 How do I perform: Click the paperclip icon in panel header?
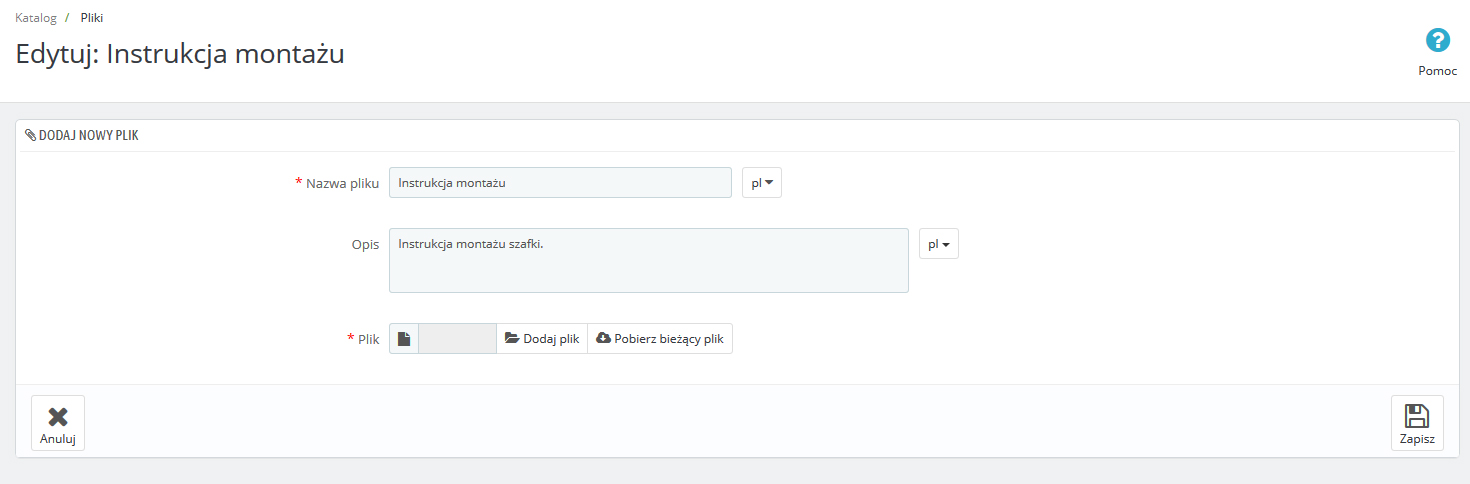click(30, 135)
